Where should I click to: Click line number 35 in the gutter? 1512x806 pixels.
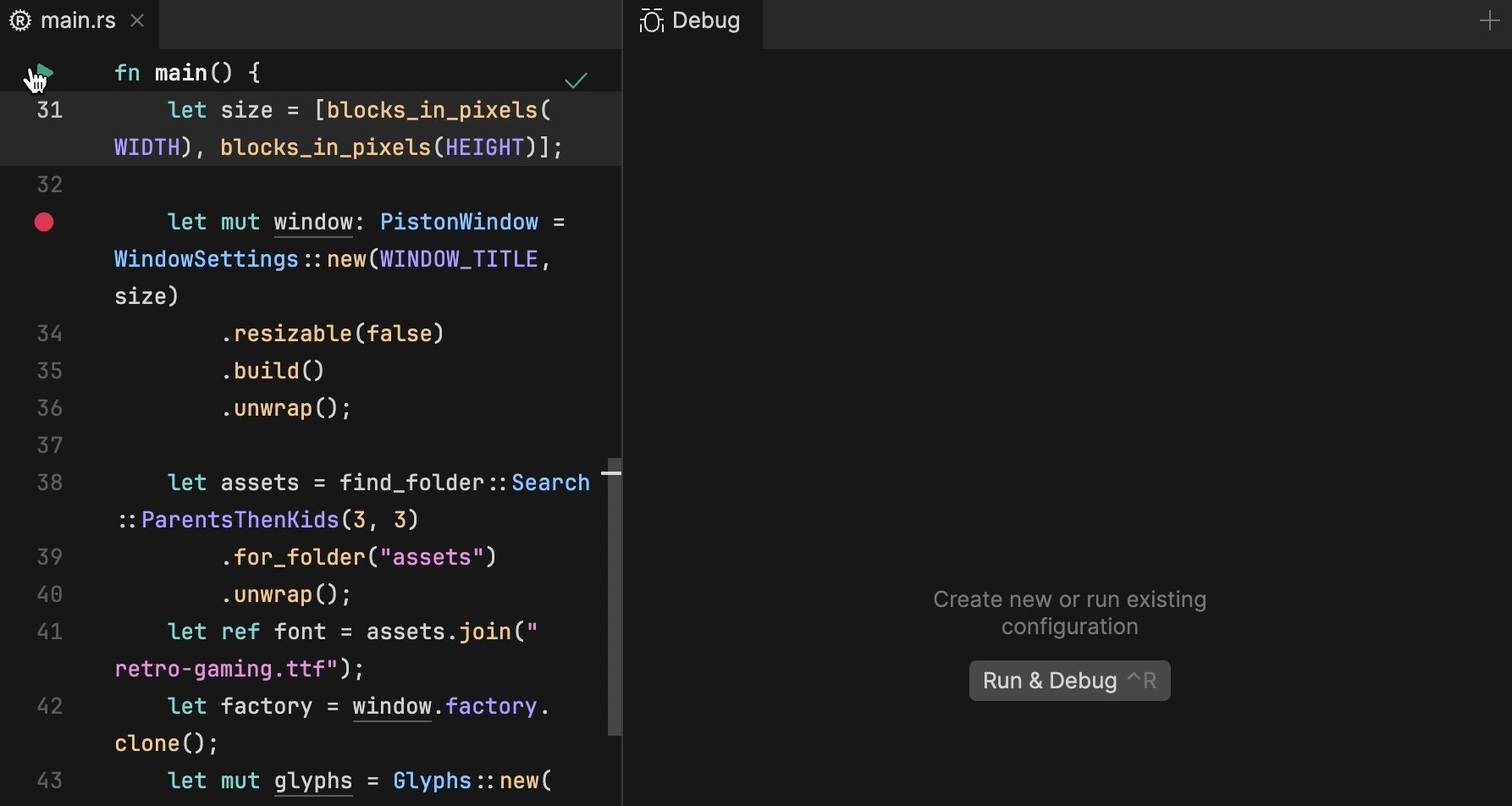49,370
